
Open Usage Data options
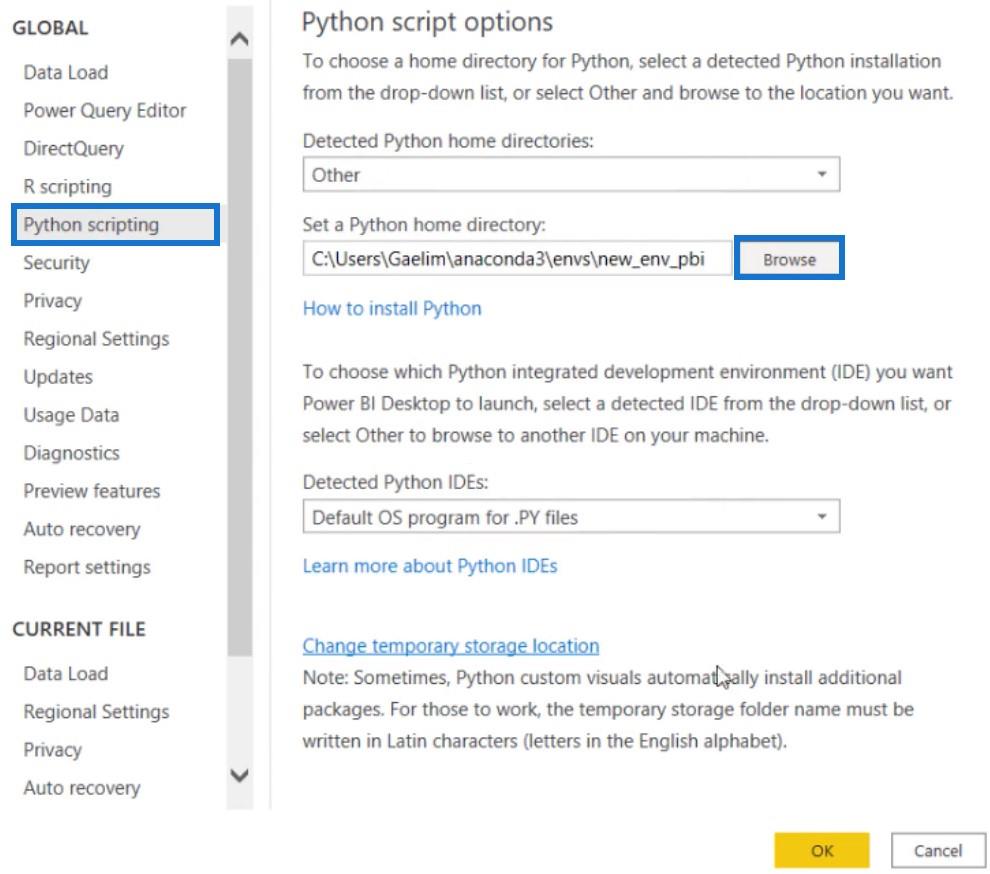click(x=71, y=415)
